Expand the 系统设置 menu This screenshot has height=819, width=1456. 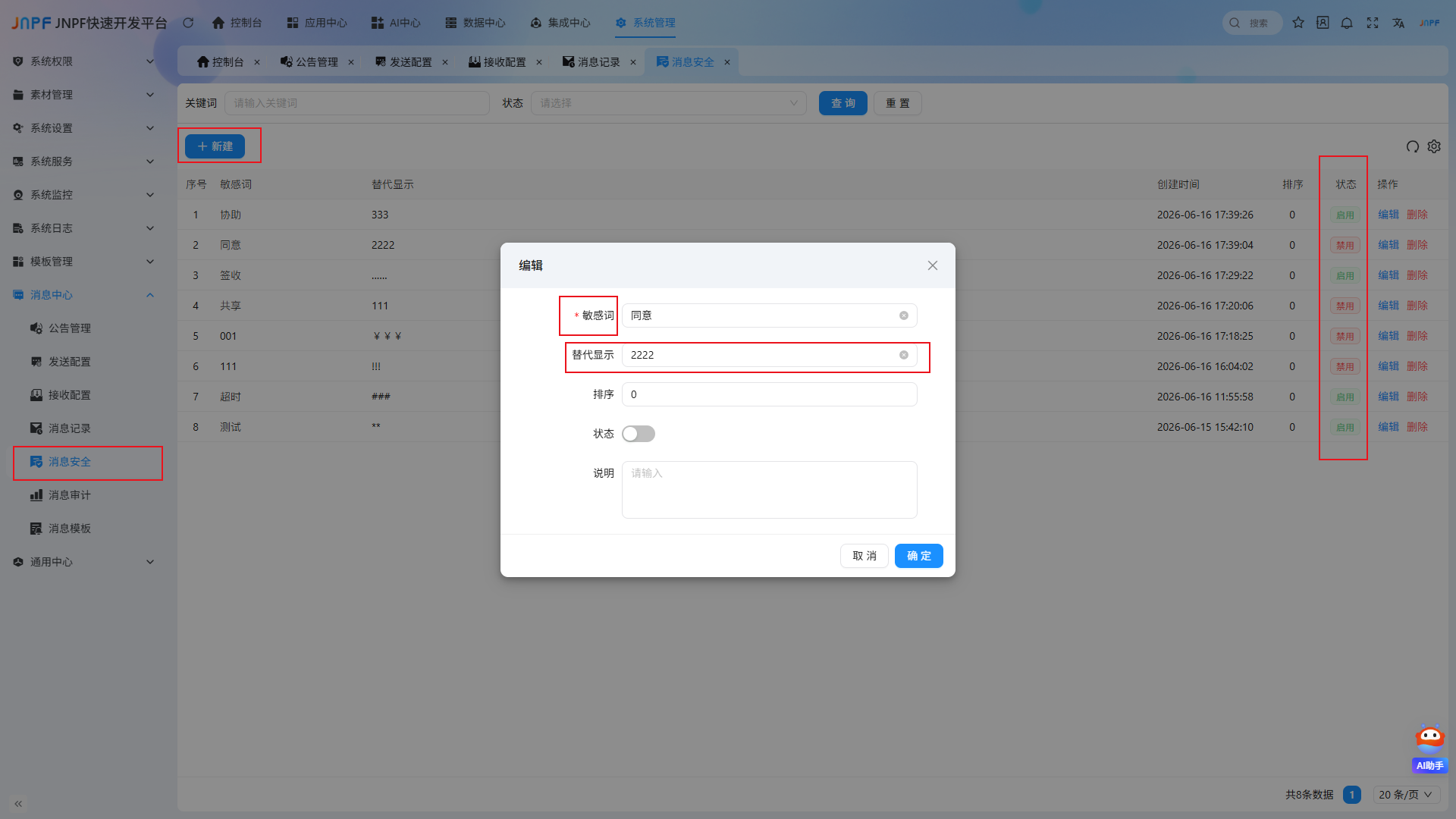83,128
